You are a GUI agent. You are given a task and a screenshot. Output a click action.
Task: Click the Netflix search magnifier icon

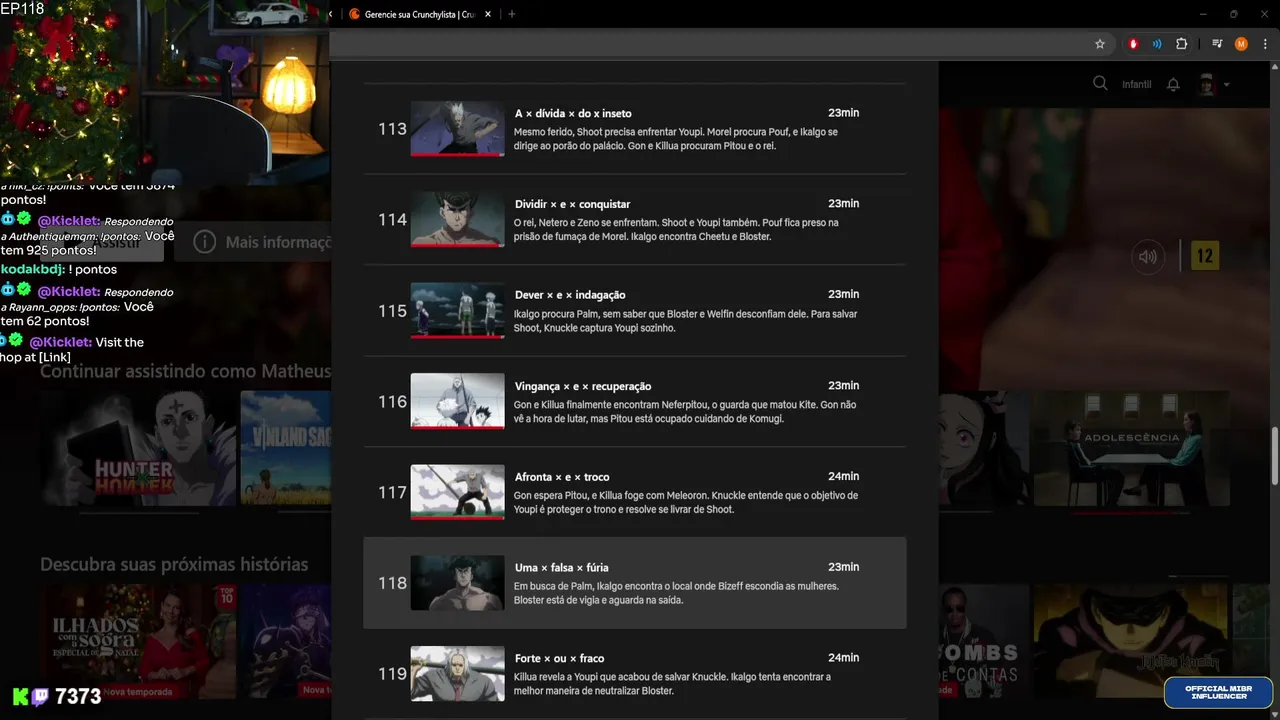tap(1100, 84)
